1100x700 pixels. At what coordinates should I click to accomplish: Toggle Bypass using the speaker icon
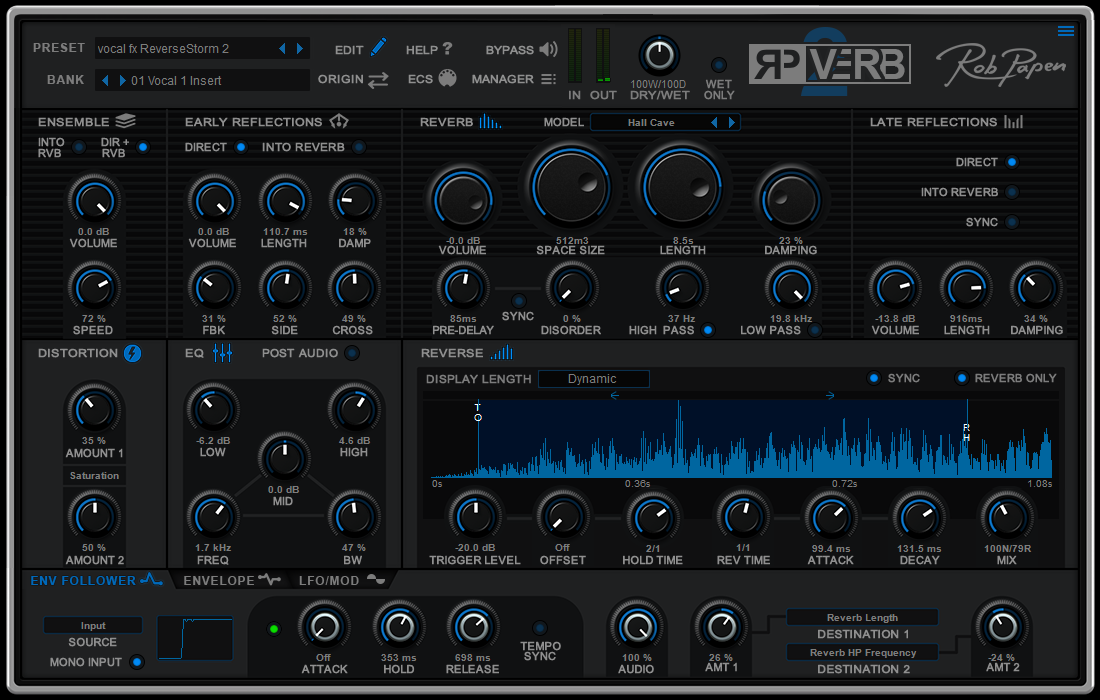(548, 49)
